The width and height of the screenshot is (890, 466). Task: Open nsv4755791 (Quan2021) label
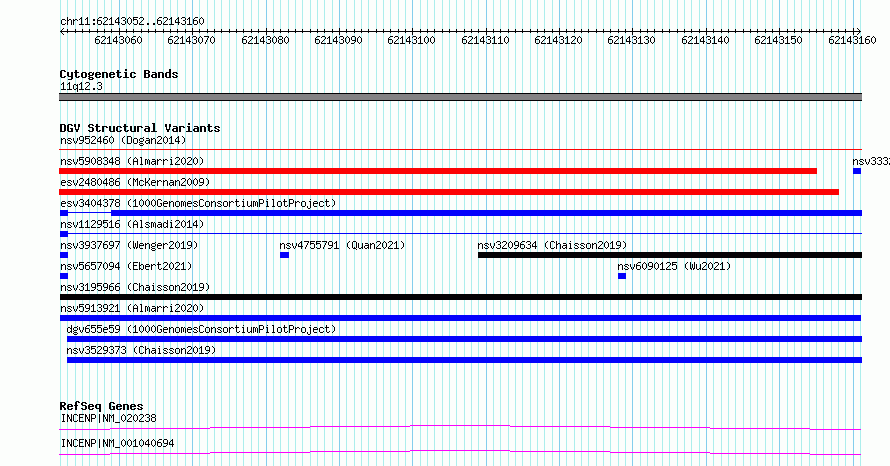pyautogui.click(x=342, y=245)
